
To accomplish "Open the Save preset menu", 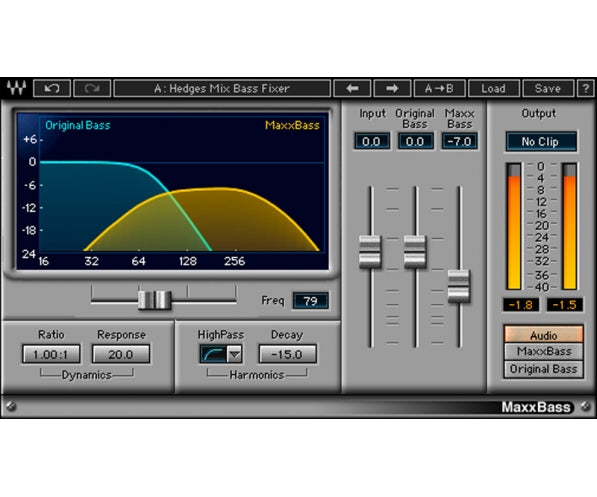I will (548, 89).
